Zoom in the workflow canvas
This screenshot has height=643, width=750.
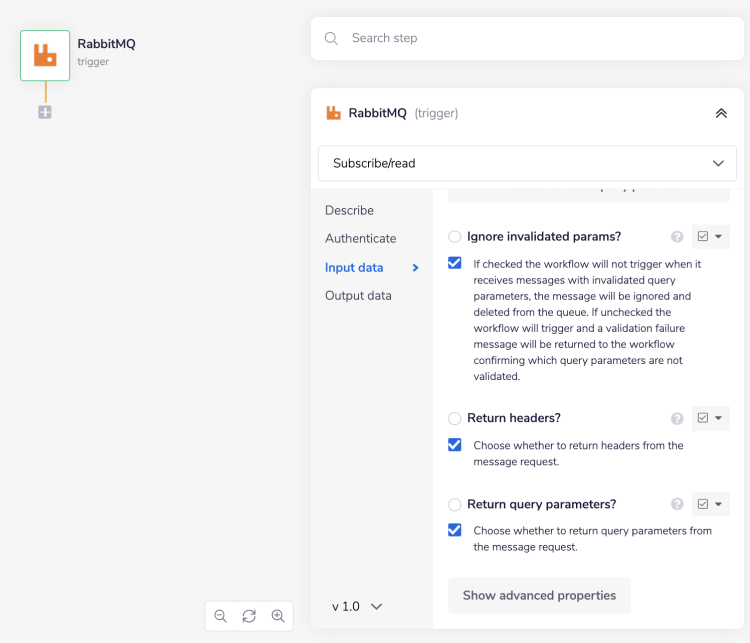(x=278, y=616)
